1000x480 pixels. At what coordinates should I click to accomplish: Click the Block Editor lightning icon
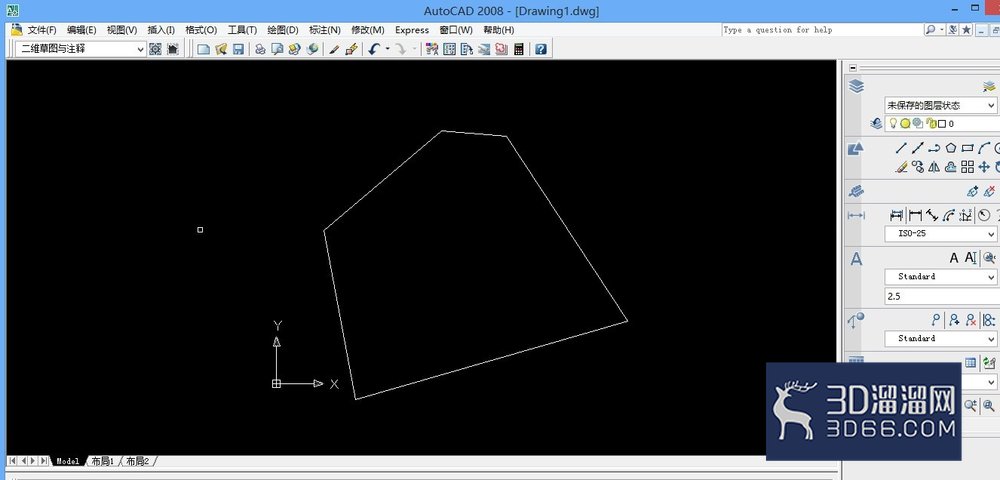[x=351, y=49]
